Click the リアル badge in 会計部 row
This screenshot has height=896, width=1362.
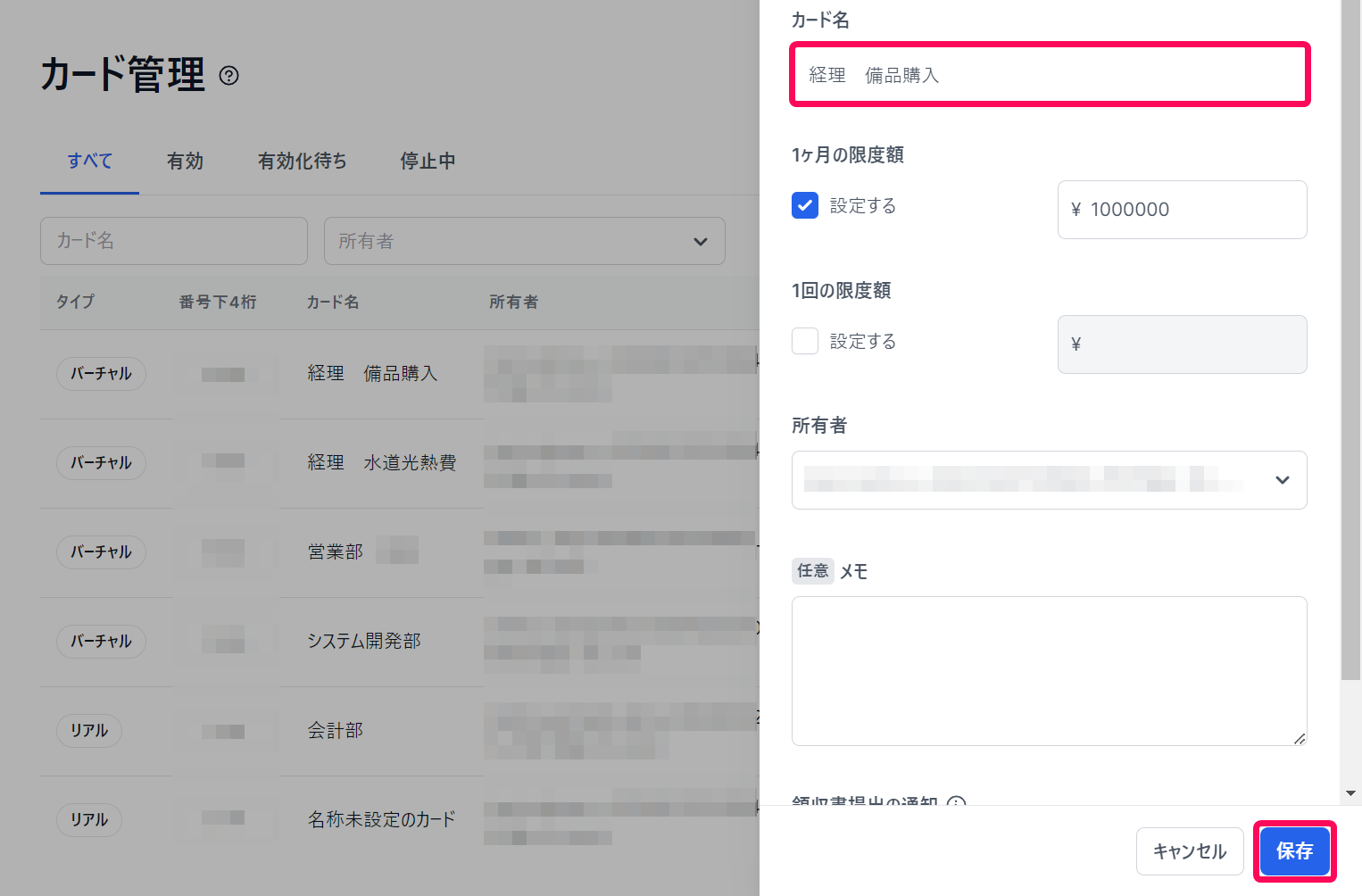pyautogui.click(x=89, y=731)
